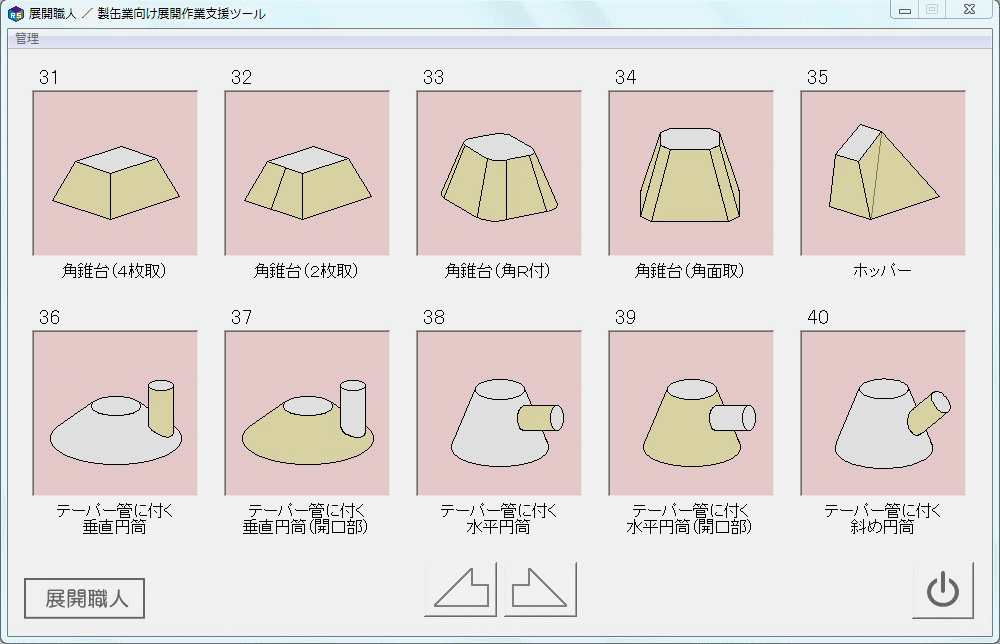Choose the ホッパー shape icon
The image size is (1000, 644).
(883, 173)
